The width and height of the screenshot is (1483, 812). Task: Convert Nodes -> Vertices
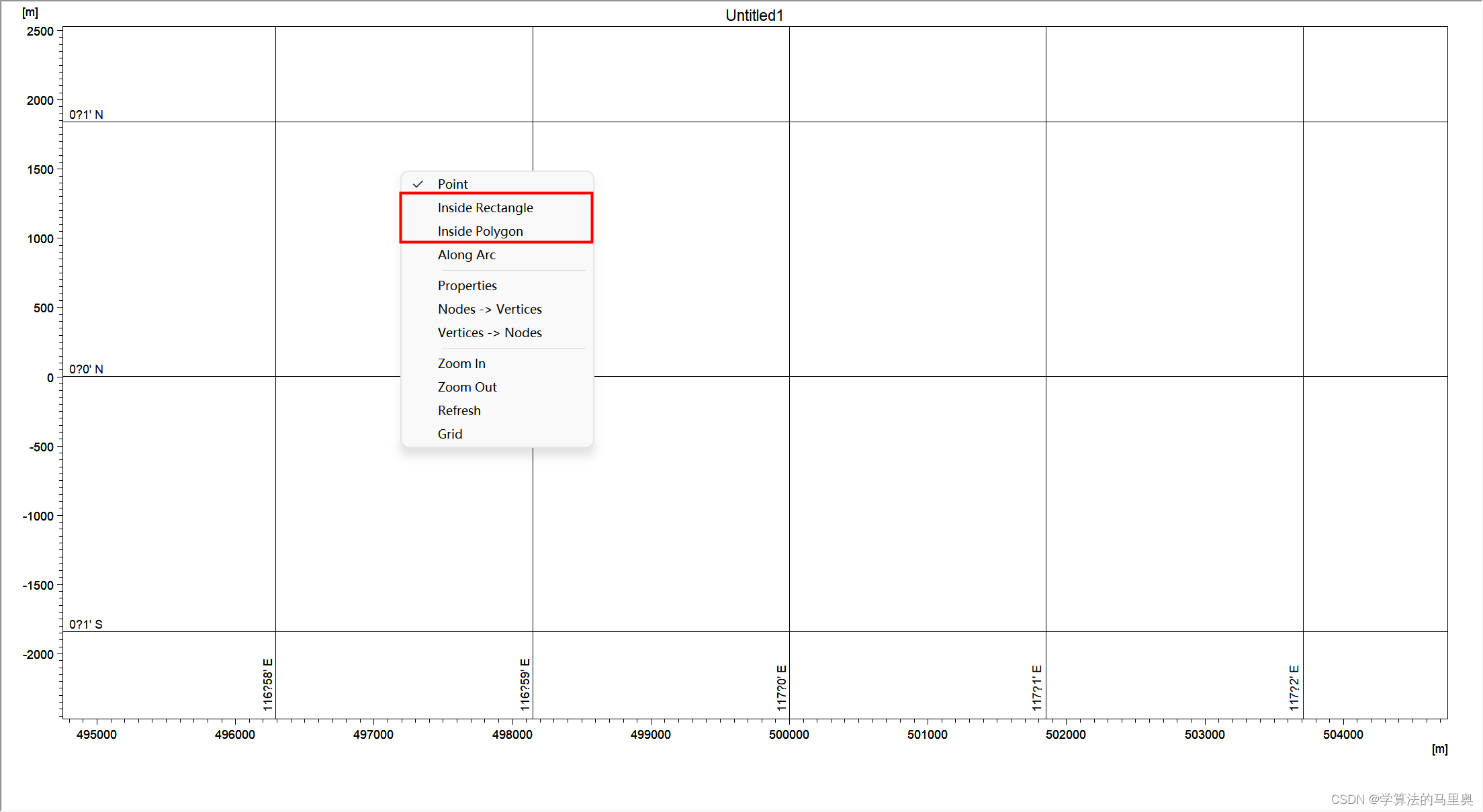click(489, 309)
